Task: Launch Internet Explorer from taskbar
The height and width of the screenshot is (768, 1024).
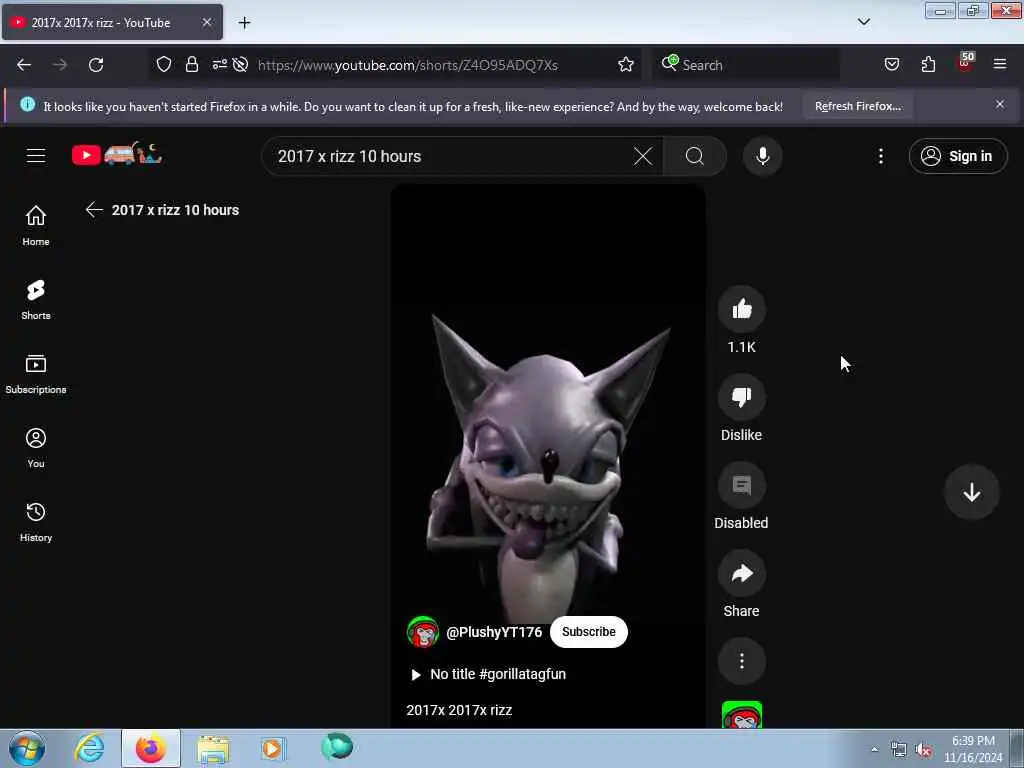Action: point(89,748)
